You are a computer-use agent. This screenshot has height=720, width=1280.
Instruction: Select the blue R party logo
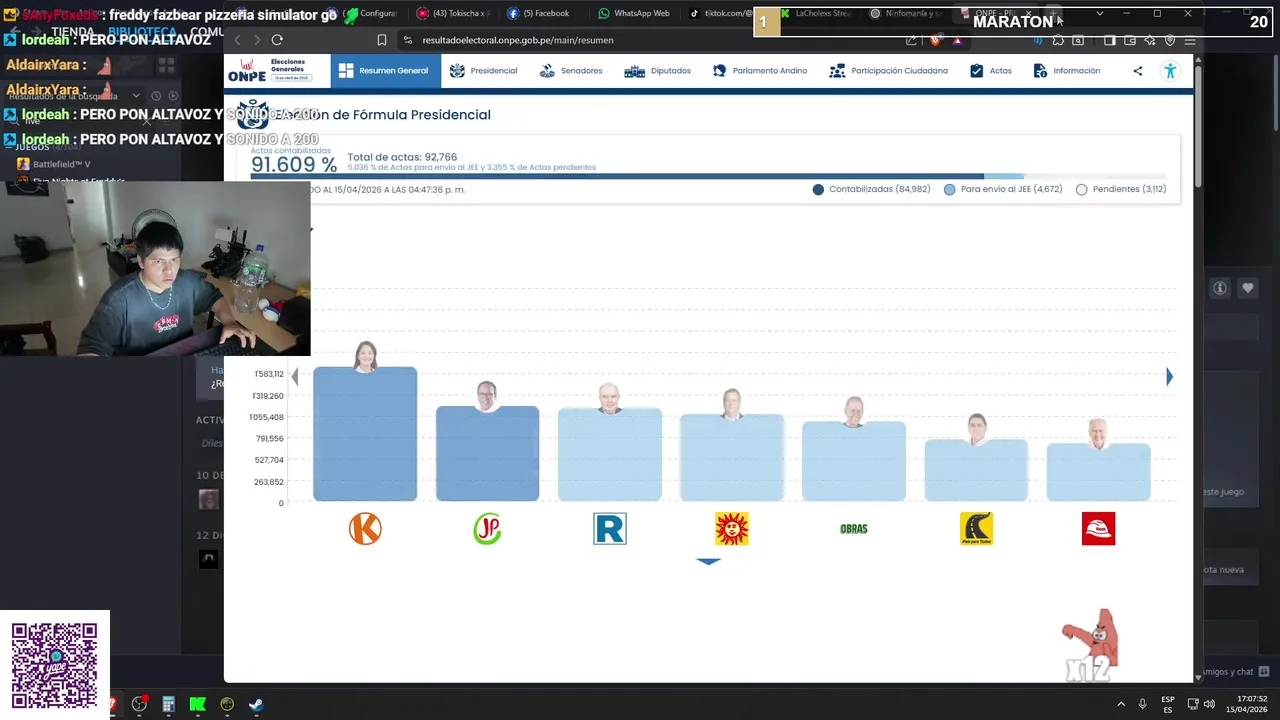point(610,528)
